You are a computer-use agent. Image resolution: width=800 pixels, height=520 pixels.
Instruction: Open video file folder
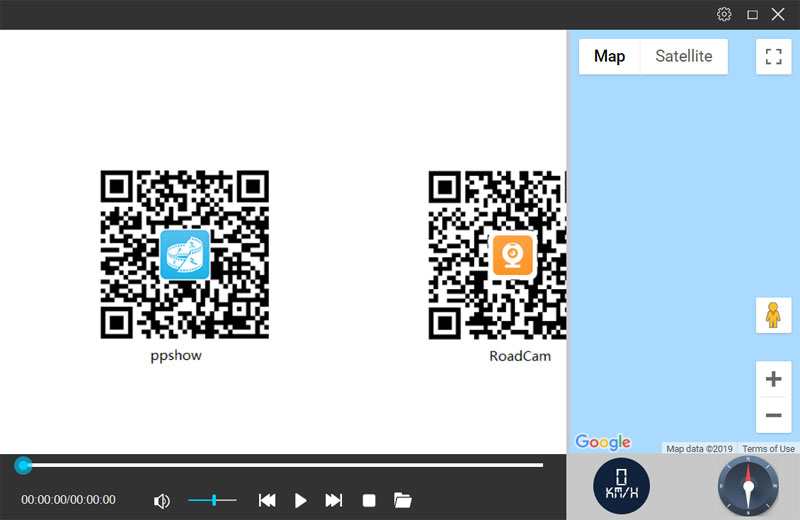pyautogui.click(x=403, y=500)
